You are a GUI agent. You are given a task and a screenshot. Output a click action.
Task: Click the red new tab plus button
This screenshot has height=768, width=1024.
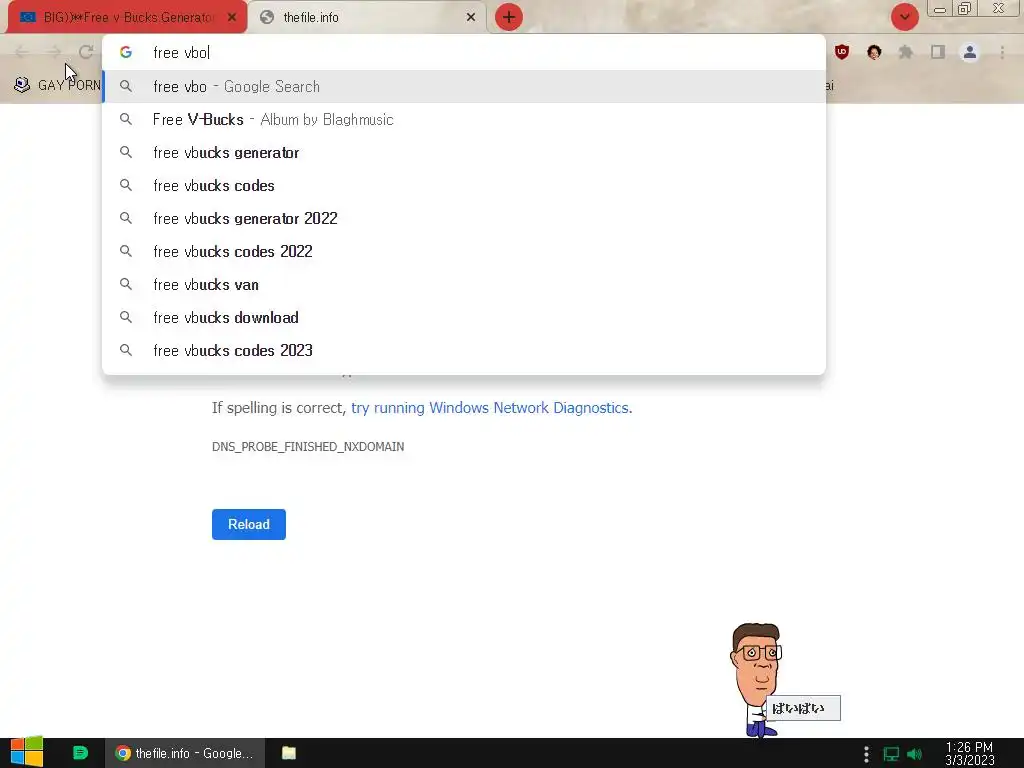pos(509,17)
